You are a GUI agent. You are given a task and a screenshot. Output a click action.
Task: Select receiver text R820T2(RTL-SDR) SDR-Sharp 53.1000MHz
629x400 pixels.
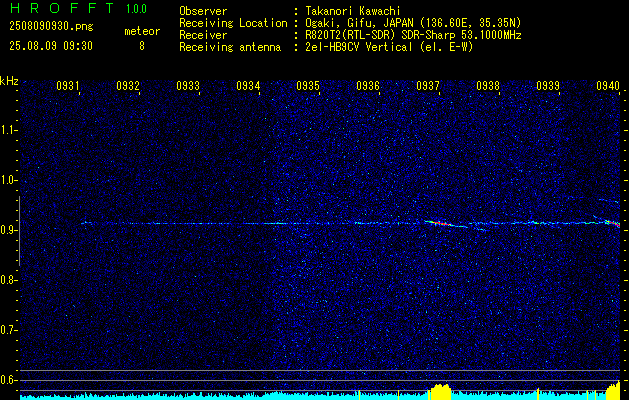[413, 35]
